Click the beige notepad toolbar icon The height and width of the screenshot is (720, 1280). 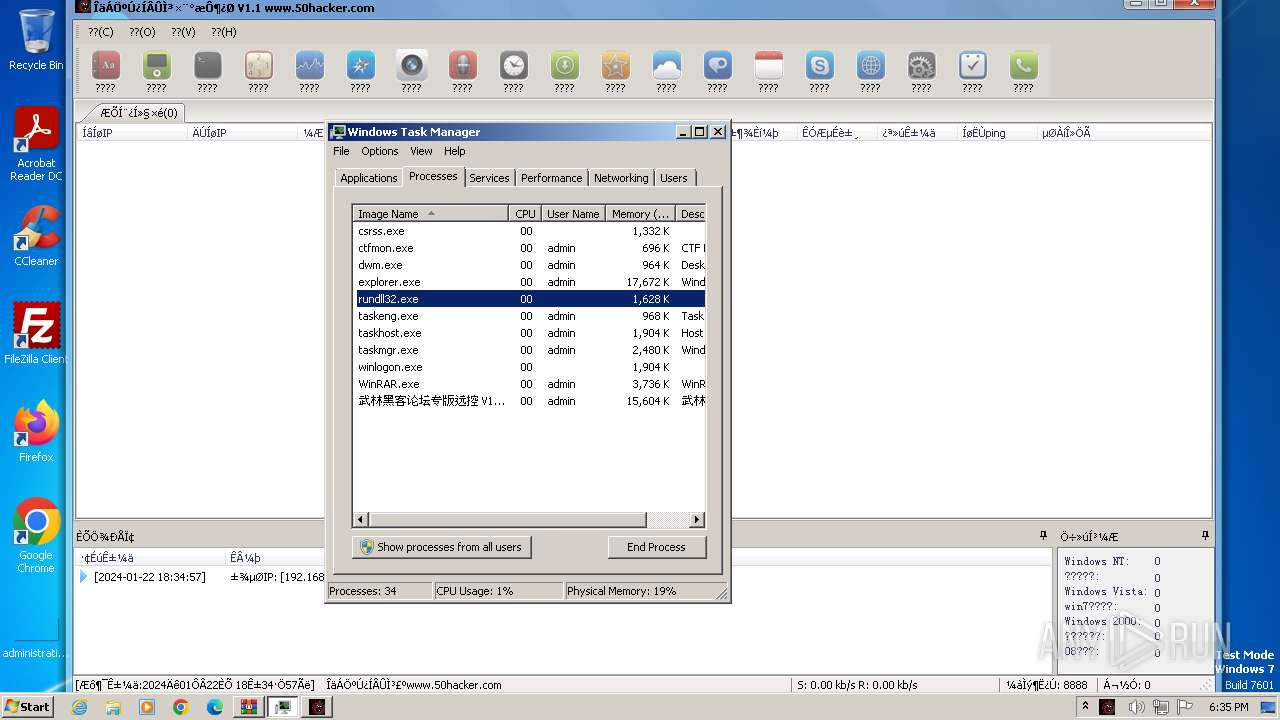pos(259,66)
